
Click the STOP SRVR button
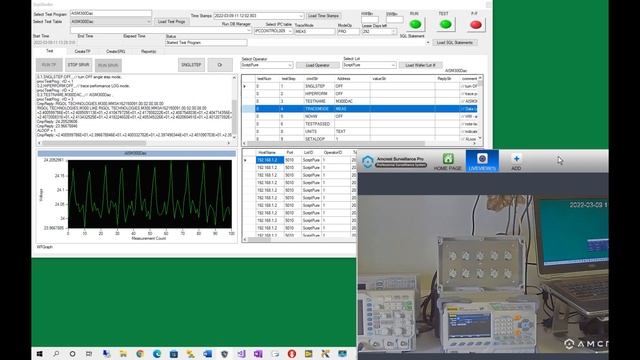tap(78, 65)
